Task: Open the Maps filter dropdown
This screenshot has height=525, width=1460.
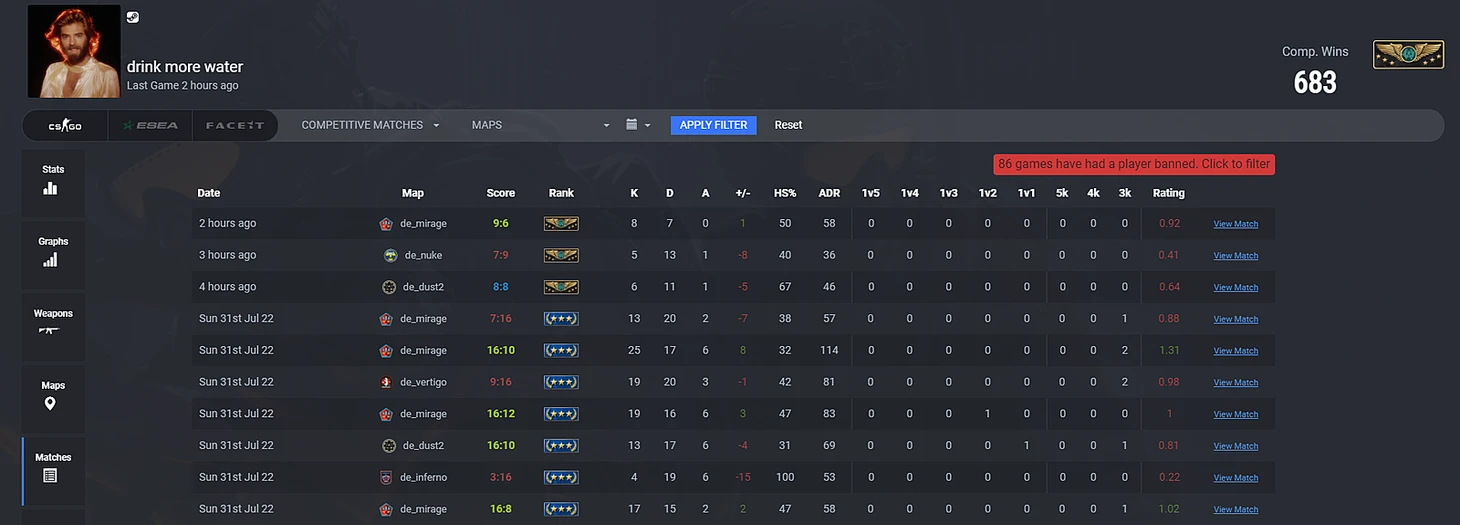Action: (540, 125)
